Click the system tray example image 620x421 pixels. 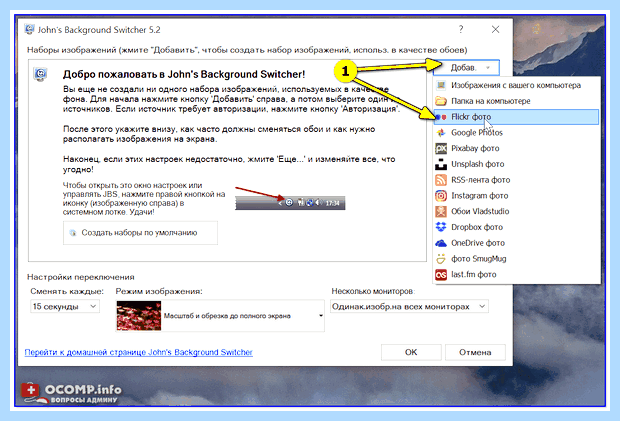290,203
